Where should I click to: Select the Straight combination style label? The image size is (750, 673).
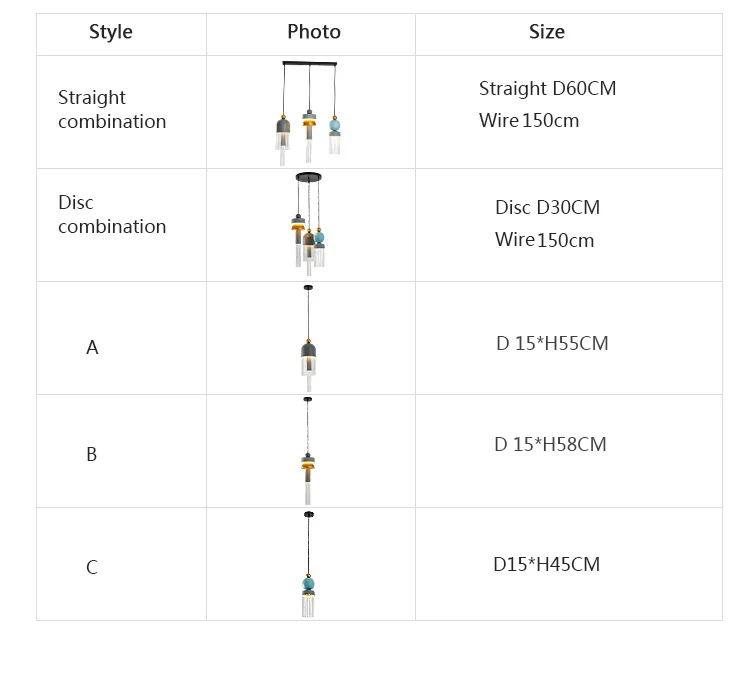[x=112, y=110]
